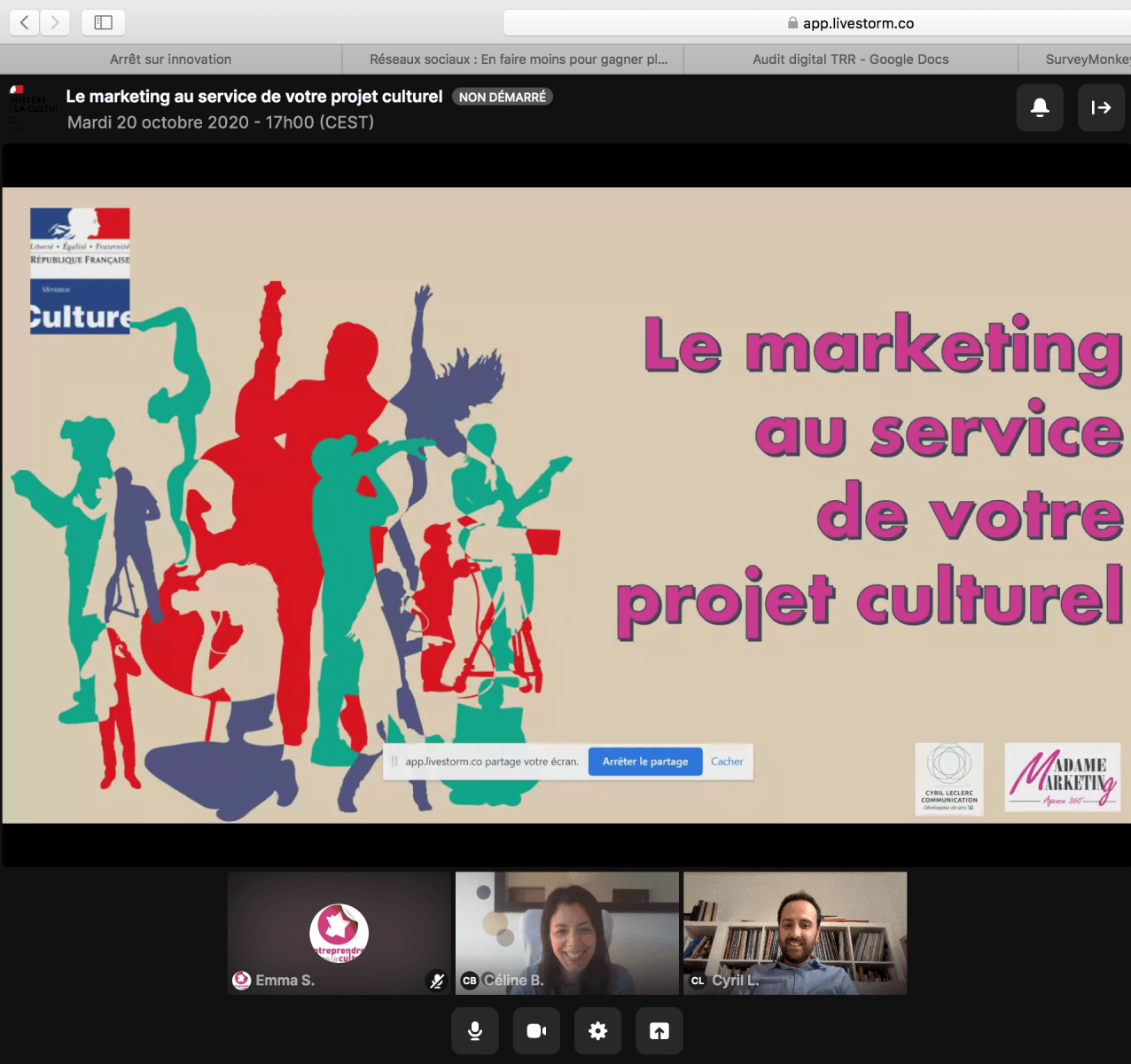This screenshot has height=1064, width=1131.
Task: Open notifications with the bell icon
Action: [x=1039, y=107]
